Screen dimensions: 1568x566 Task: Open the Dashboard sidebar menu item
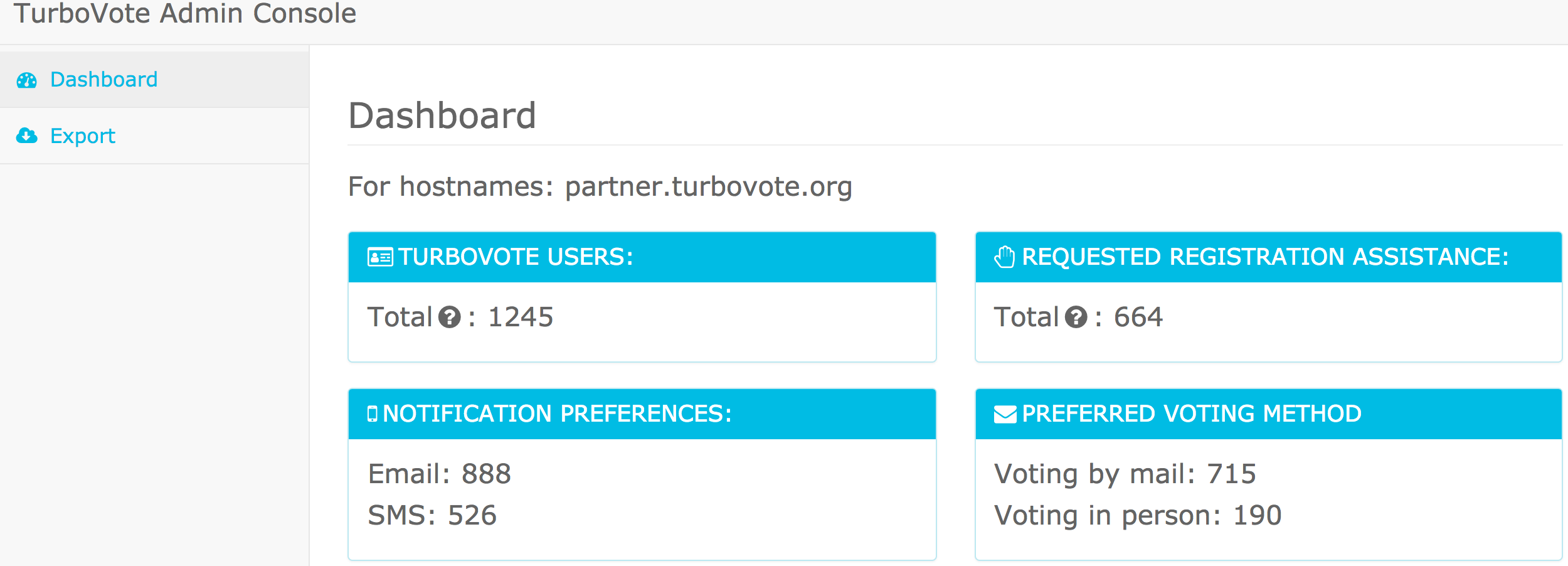(154, 80)
